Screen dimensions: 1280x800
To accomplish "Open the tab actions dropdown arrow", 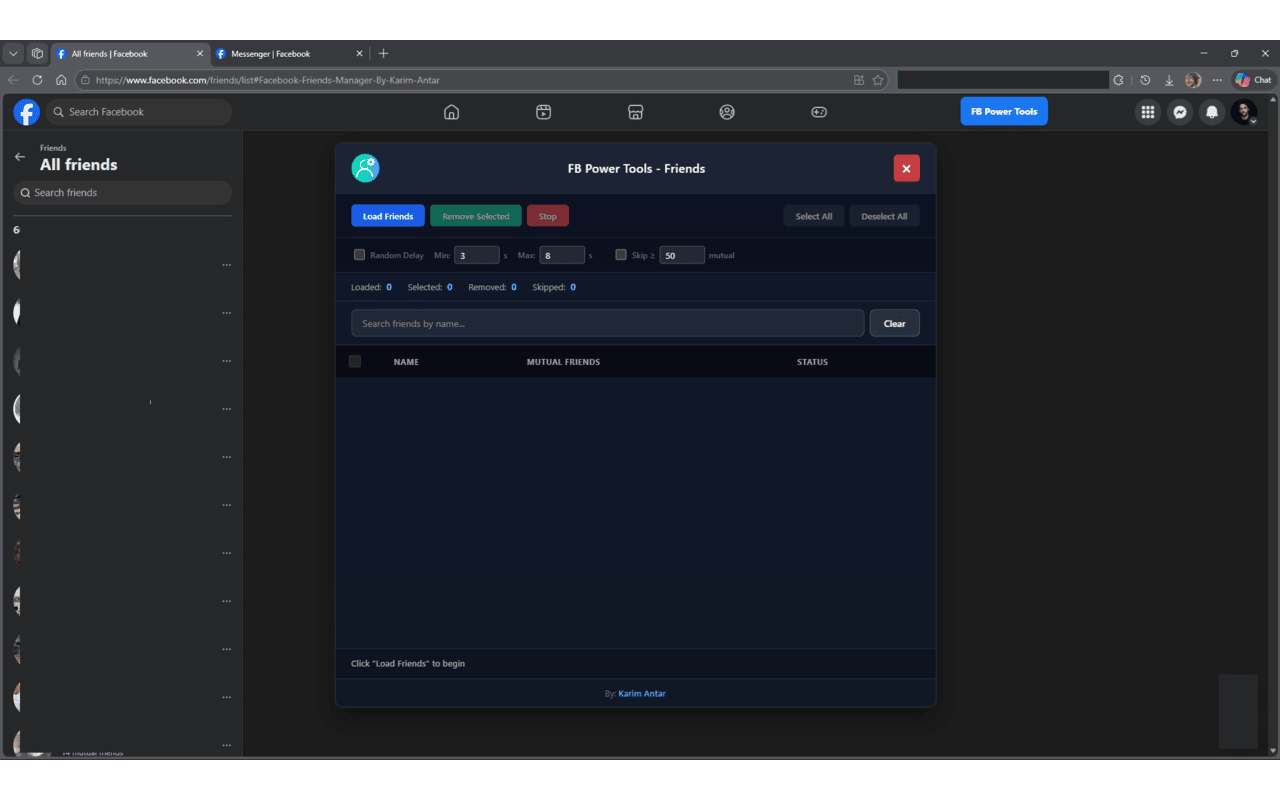I will (x=13, y=54).
